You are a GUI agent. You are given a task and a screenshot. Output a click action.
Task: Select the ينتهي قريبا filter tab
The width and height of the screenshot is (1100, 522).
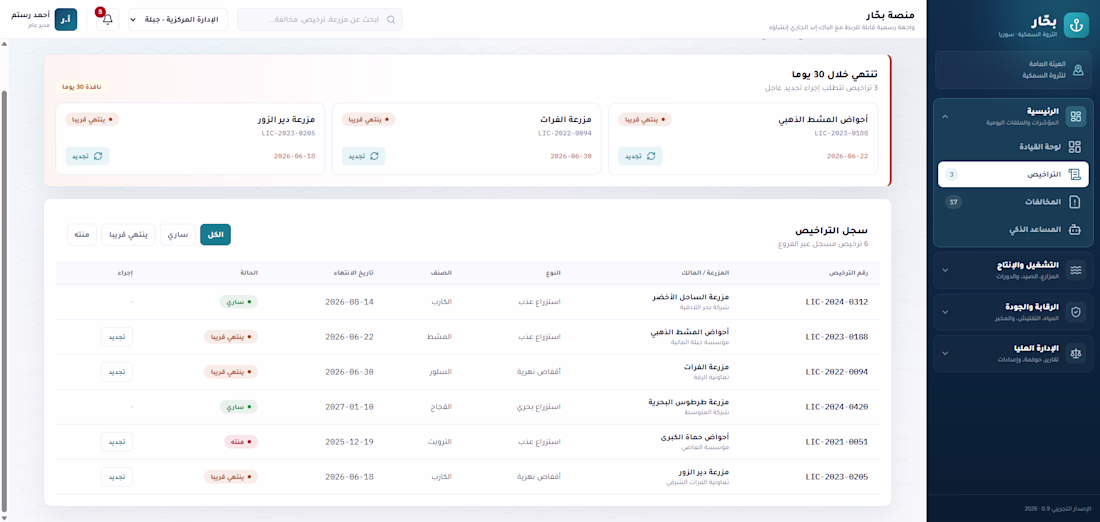click(128, 234)
